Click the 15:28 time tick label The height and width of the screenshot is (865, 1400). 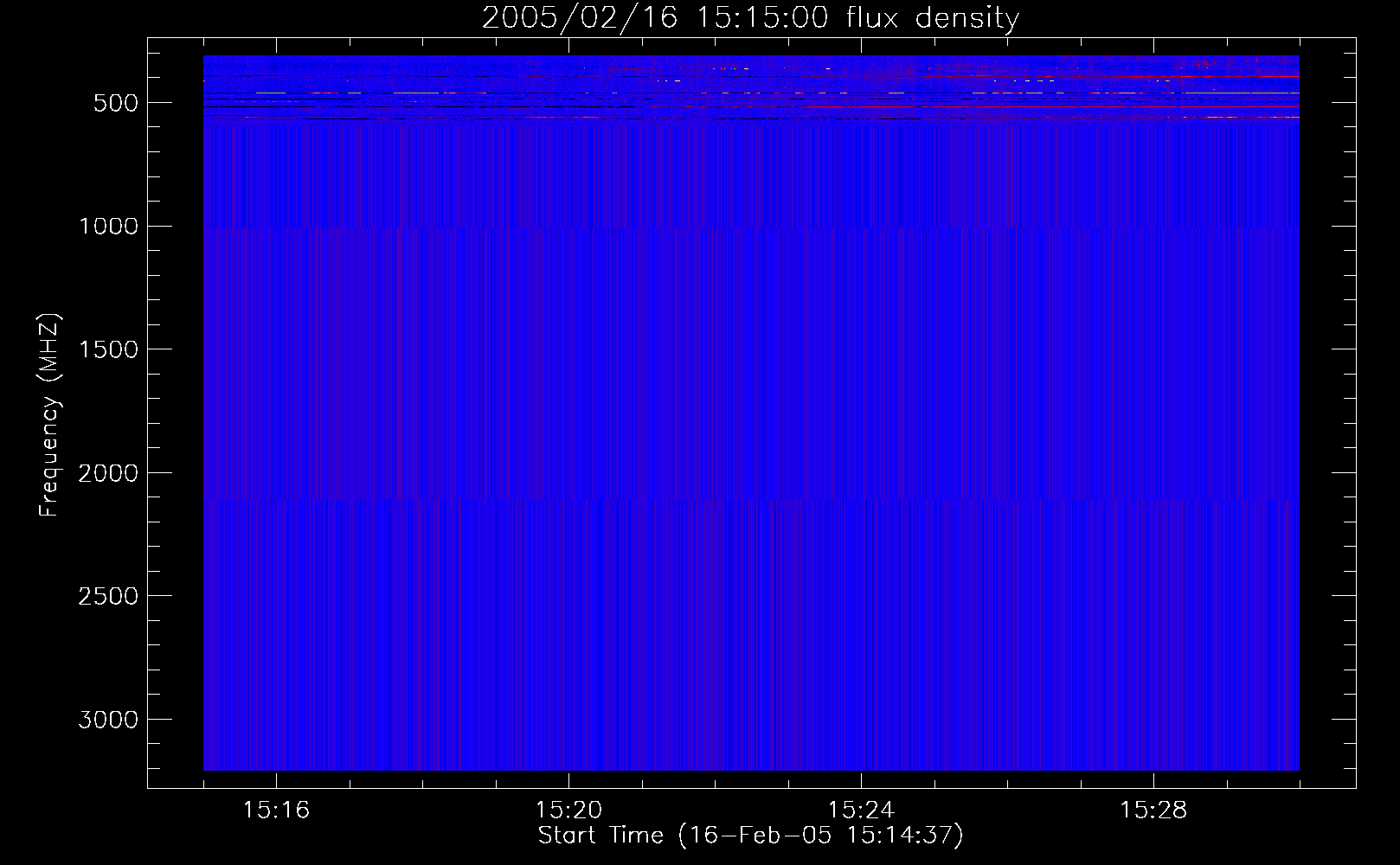[x=1153, y=811]
